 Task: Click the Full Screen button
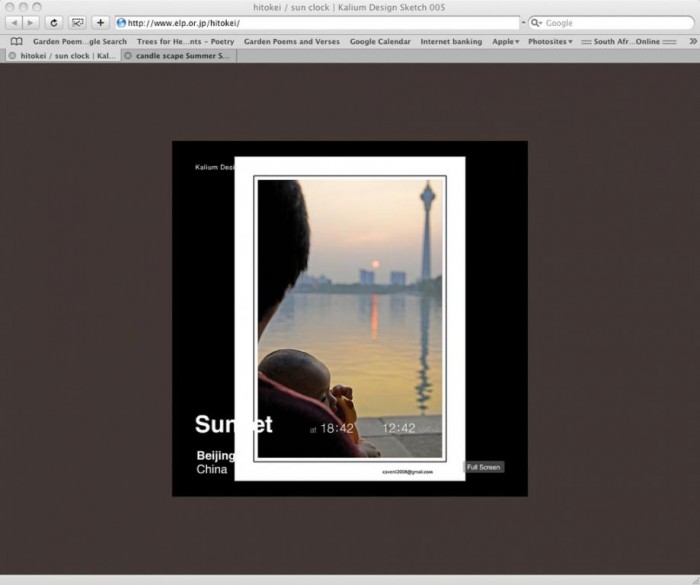[x=484, y=467]
